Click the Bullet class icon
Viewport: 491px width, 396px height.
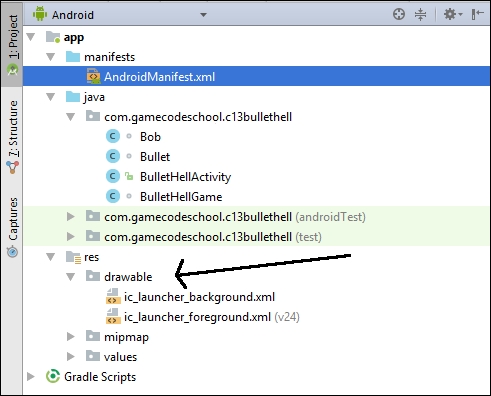pyautogui.click(x=113, y=156)
